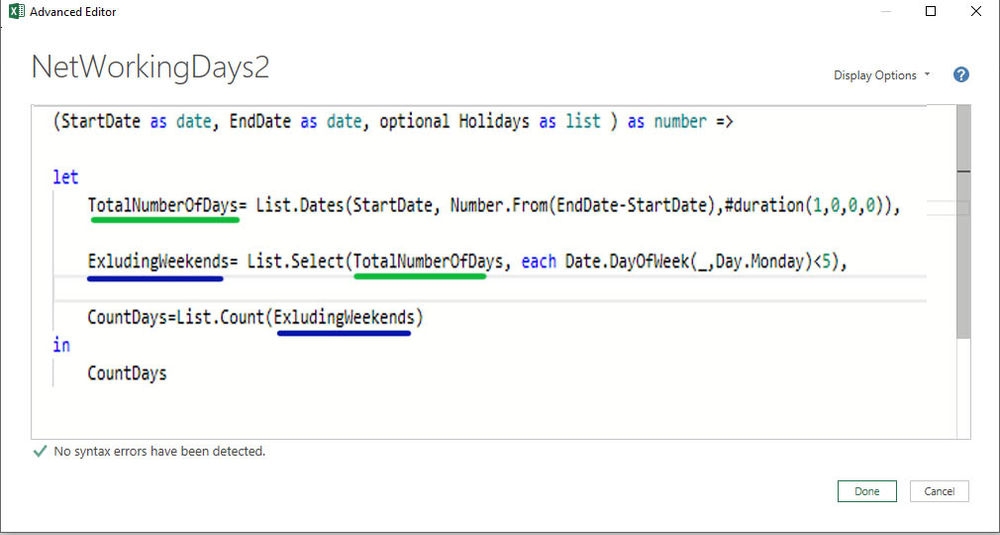This screenshot has width=1000, height=535.
Task: Click '(StartDate' in the function signature
Action: point(96,121)
